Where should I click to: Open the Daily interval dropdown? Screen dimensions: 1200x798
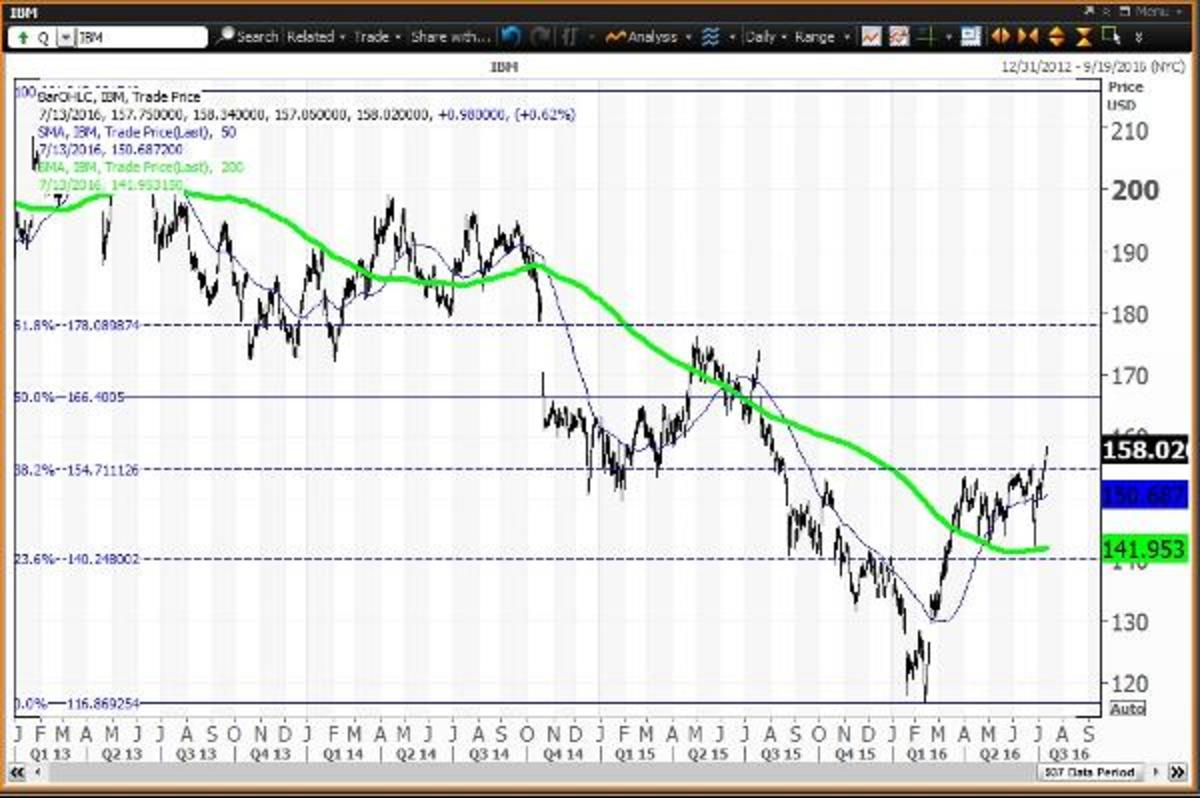coord(765,37)
